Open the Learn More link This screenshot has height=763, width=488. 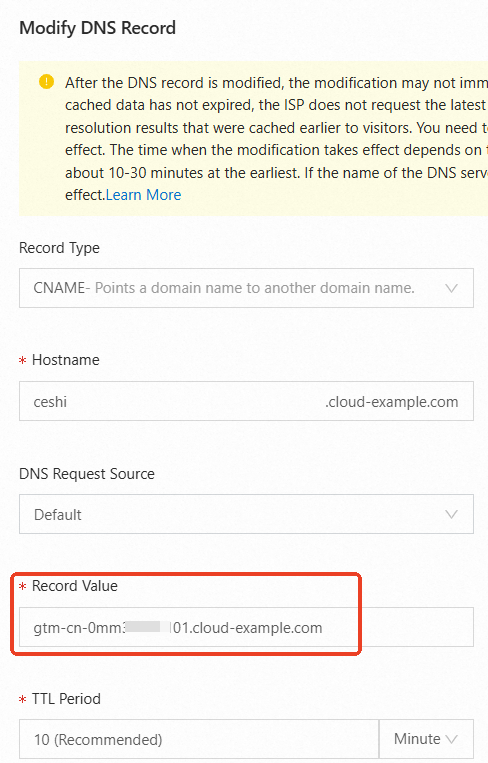click(144, 195)
